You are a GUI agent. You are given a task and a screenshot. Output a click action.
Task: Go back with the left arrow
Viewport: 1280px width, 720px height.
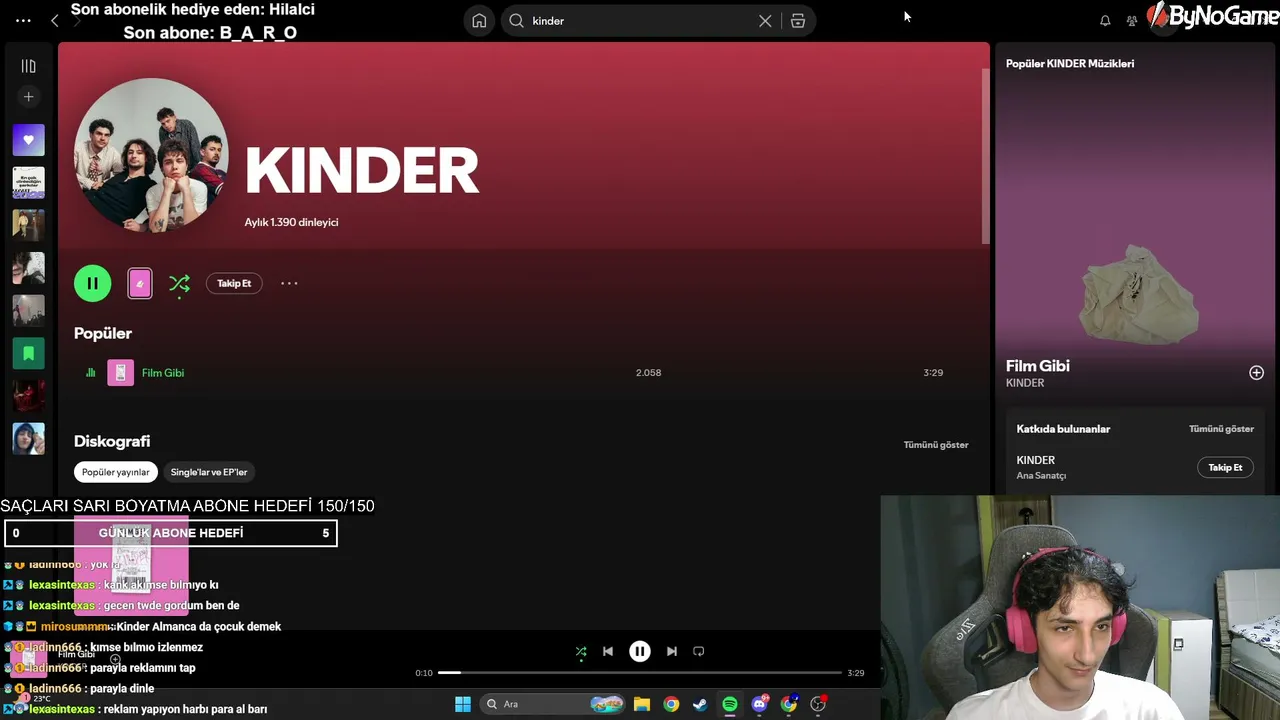point(55,20)
